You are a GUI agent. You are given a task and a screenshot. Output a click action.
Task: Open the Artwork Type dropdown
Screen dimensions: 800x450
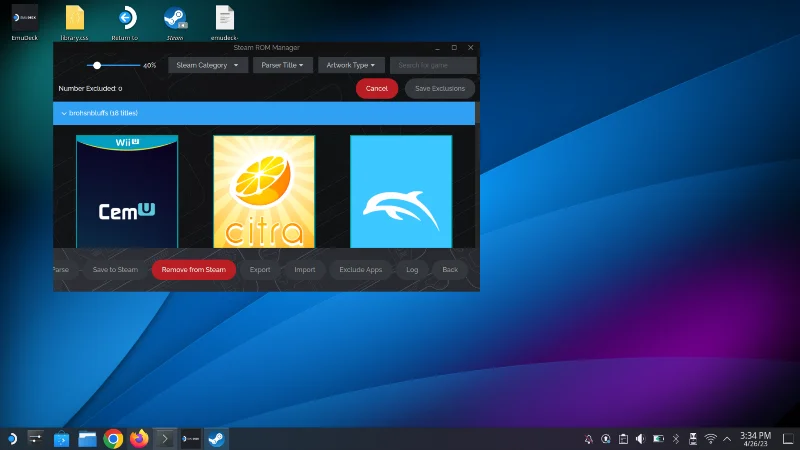(351, 65)
